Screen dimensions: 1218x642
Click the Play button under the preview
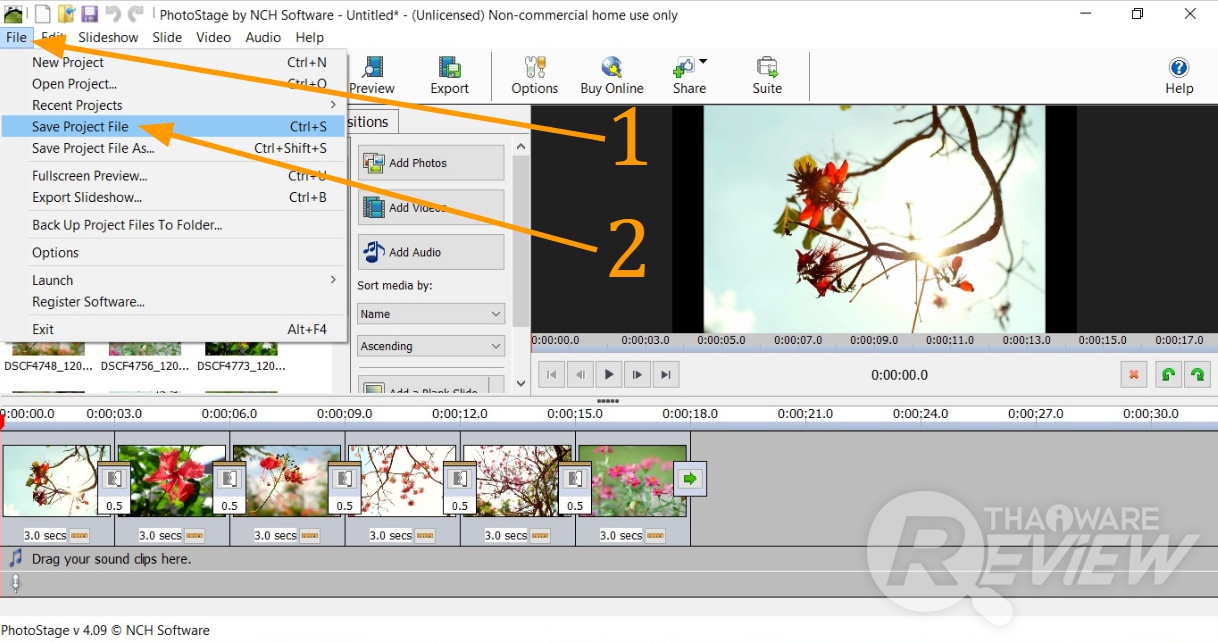coord(608,375)
